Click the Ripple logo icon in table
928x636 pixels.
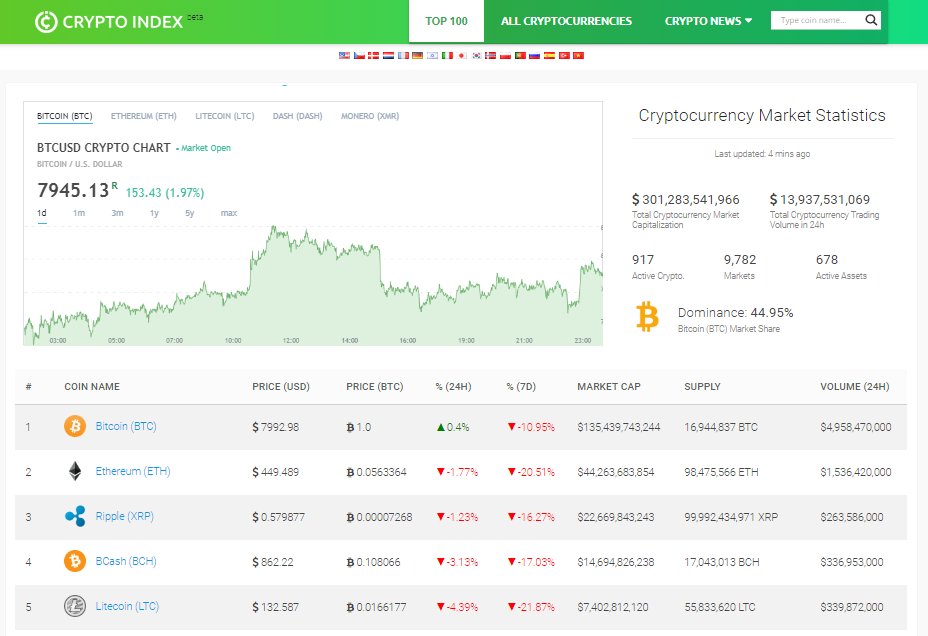pos(75,516)
